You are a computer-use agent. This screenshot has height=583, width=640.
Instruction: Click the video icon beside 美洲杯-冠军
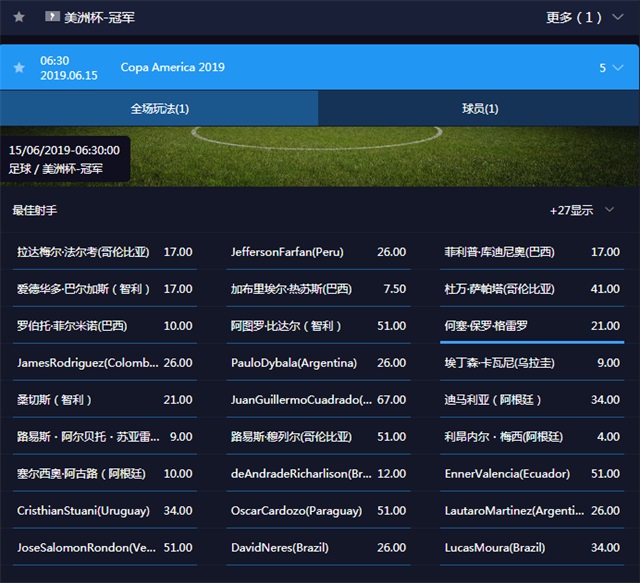[52, 17]
